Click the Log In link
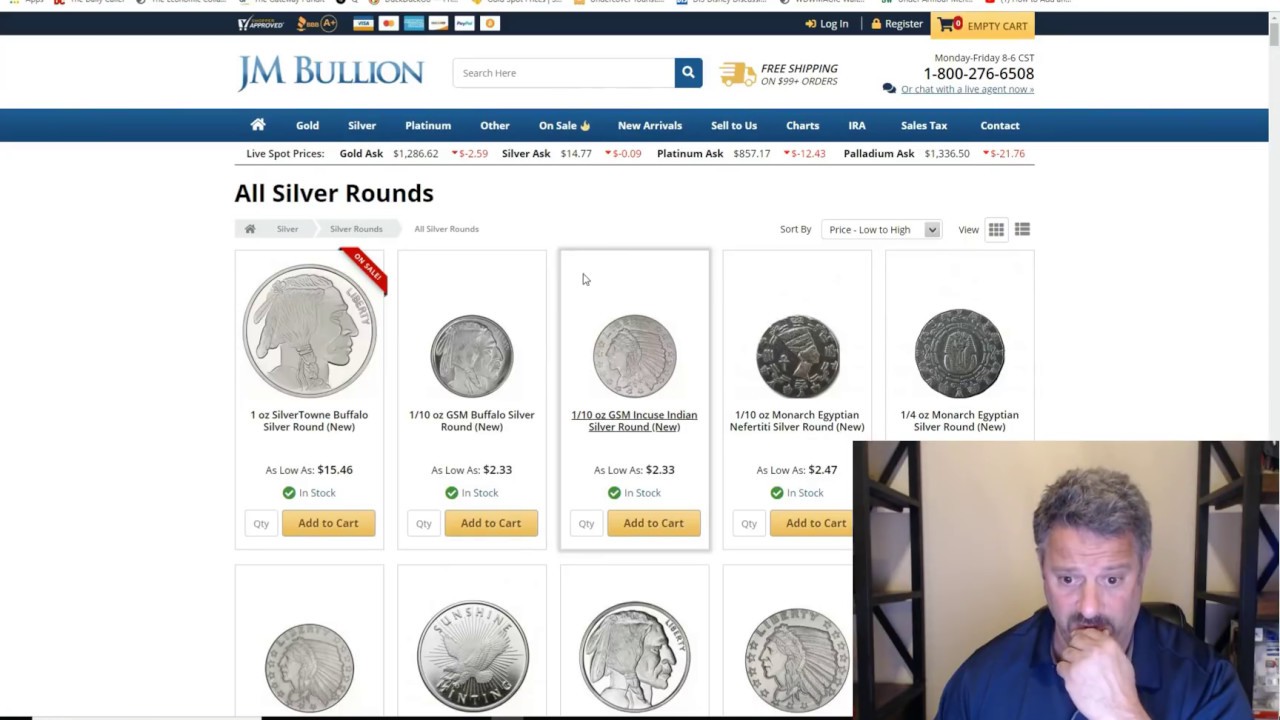This screenshot has height=720, width=1280. pos(827,24)
